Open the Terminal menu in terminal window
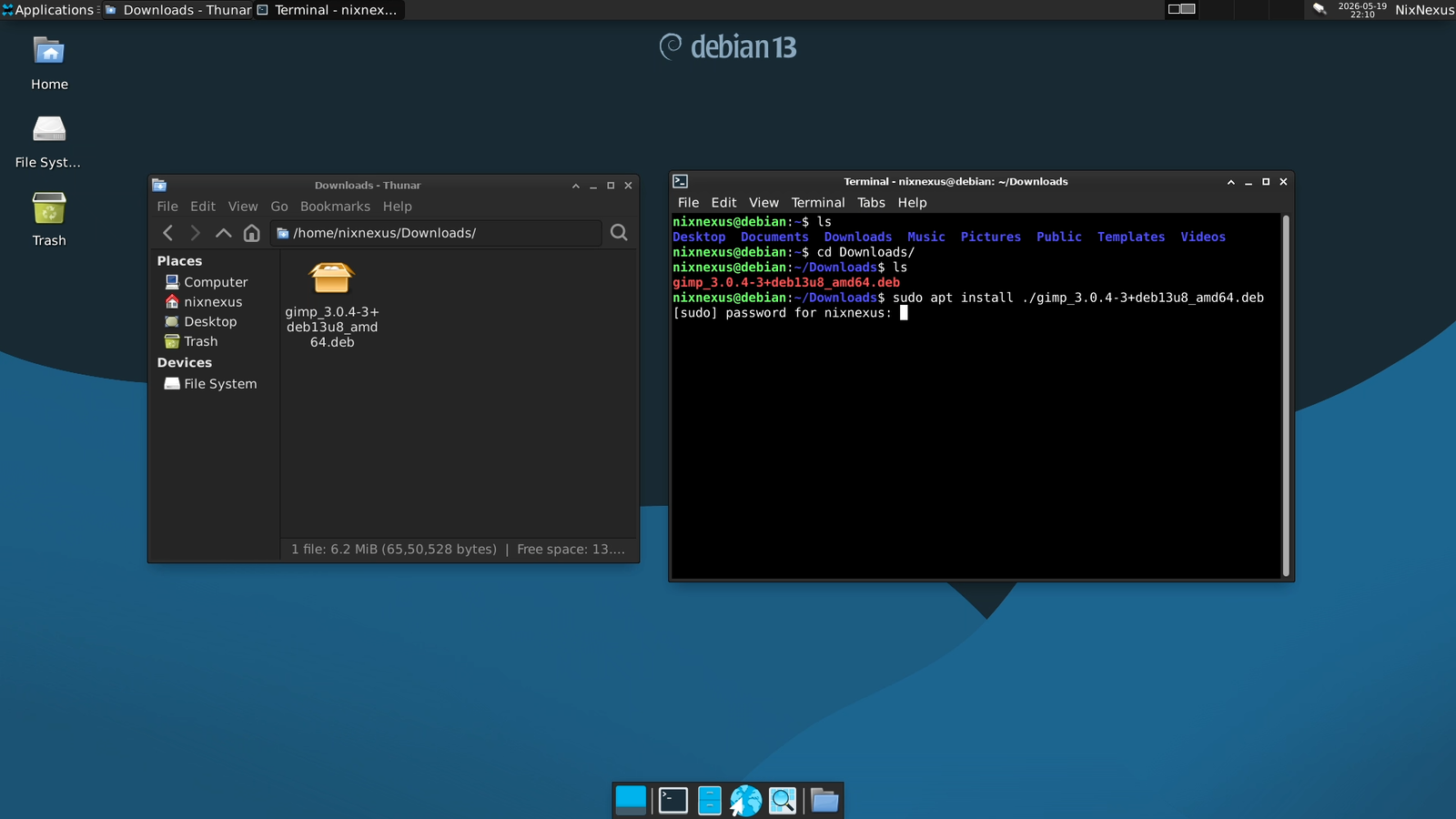The height and width of the screenshot is (819, 1456). (x=818, y=203)
